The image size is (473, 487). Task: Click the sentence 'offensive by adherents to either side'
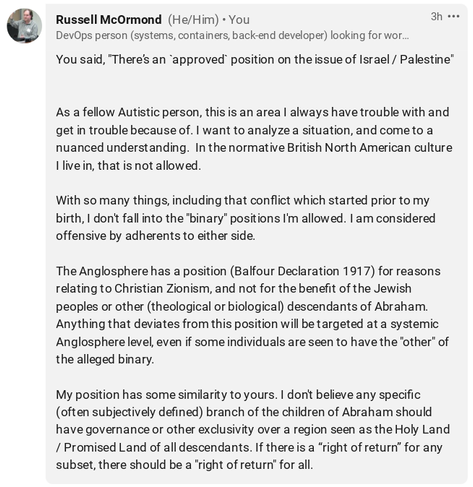pos(155,236)
